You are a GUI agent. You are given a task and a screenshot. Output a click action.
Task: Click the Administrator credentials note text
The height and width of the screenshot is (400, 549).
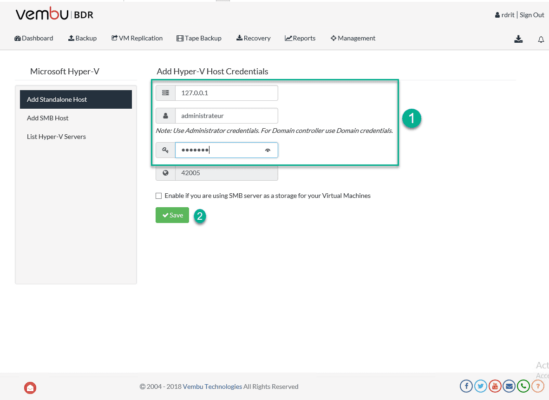274,131
